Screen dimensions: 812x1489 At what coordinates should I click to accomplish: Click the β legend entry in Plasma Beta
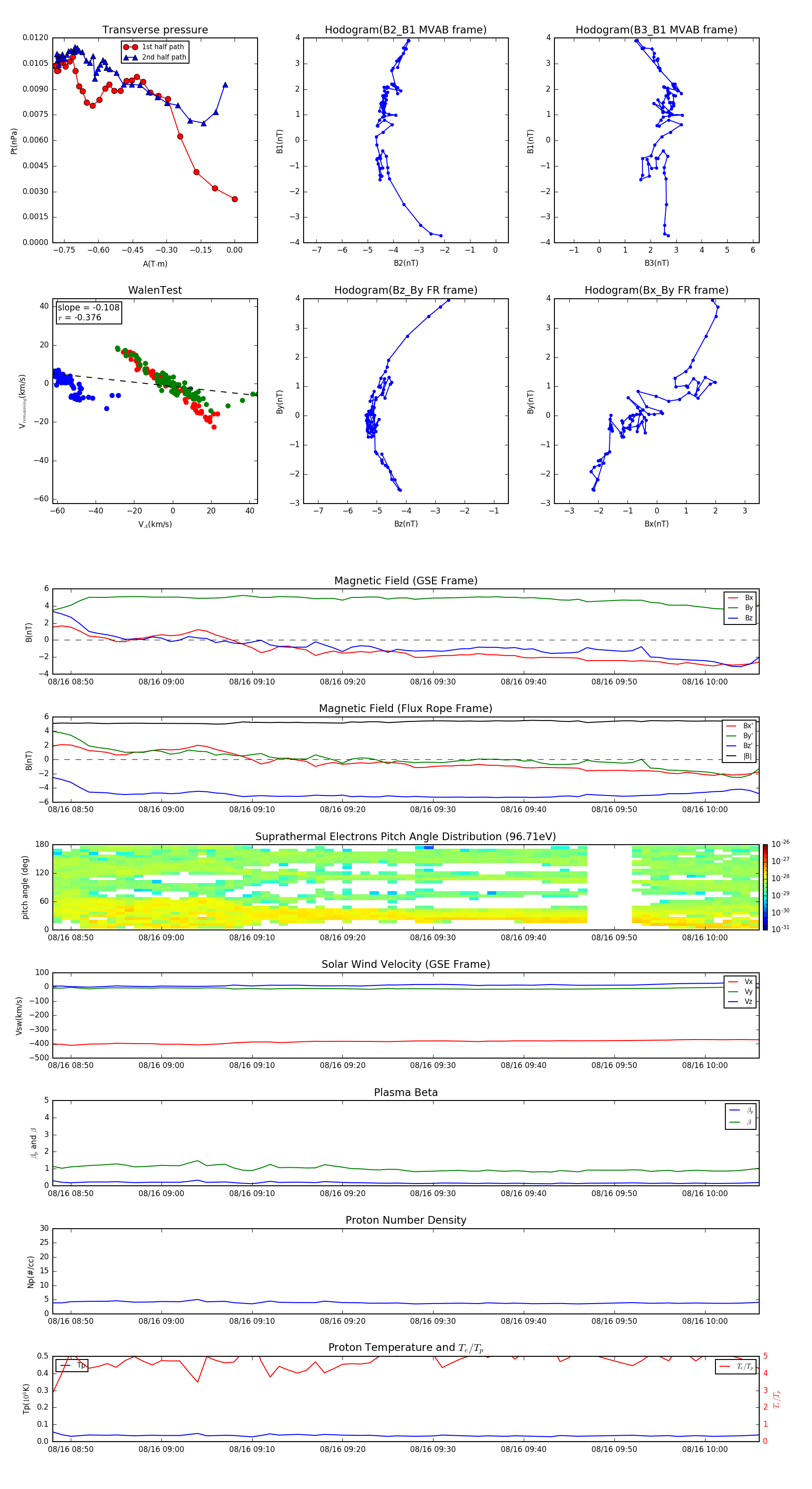pyautogui.click(x=740, y=1122)
